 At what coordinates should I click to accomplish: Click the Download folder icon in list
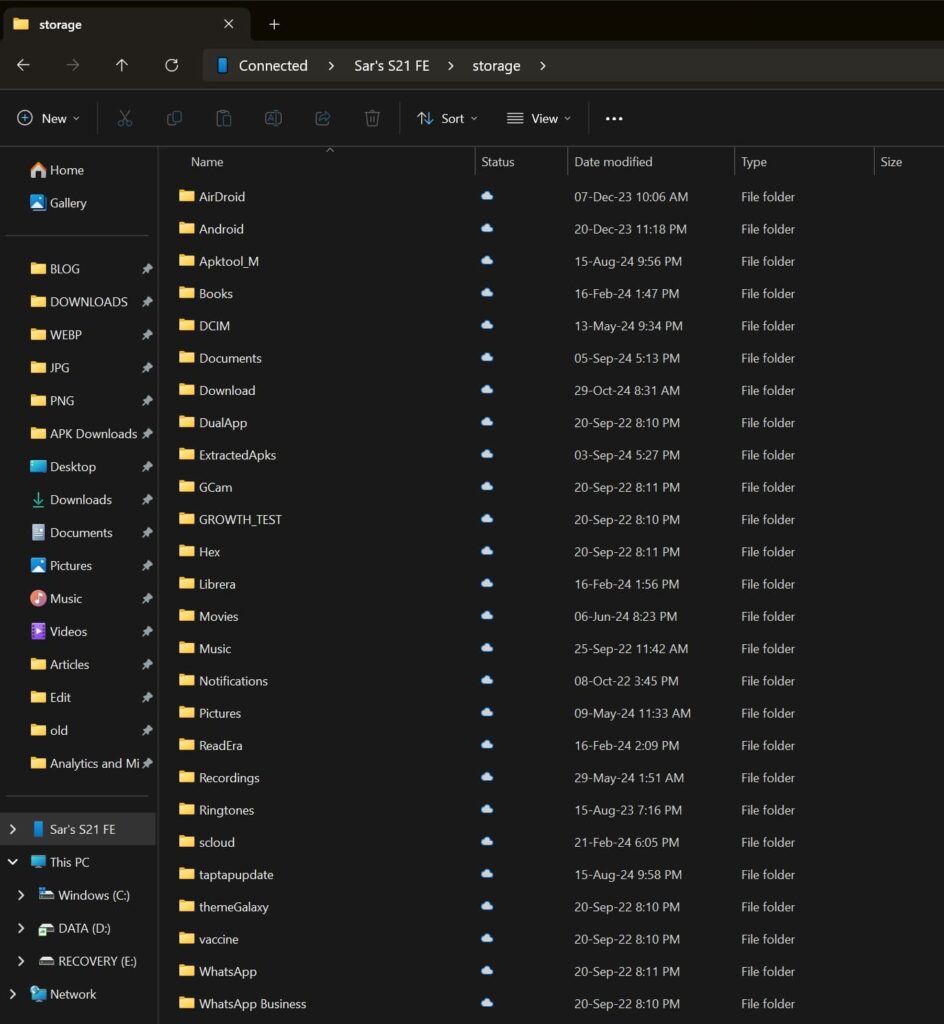[x=187, y=389]
